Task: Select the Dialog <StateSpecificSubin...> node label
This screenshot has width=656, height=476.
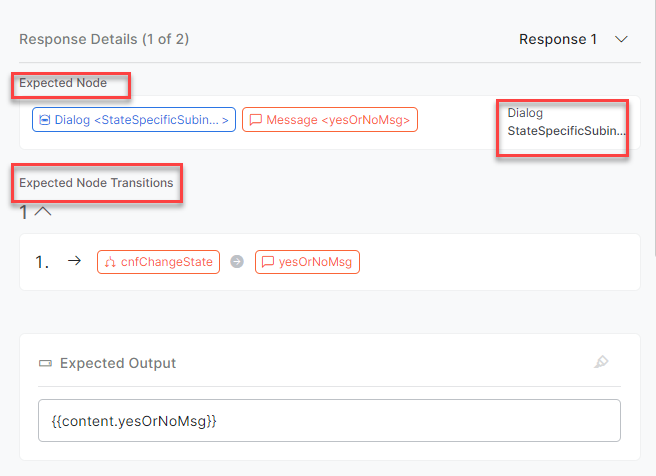Action: [142, 120]
